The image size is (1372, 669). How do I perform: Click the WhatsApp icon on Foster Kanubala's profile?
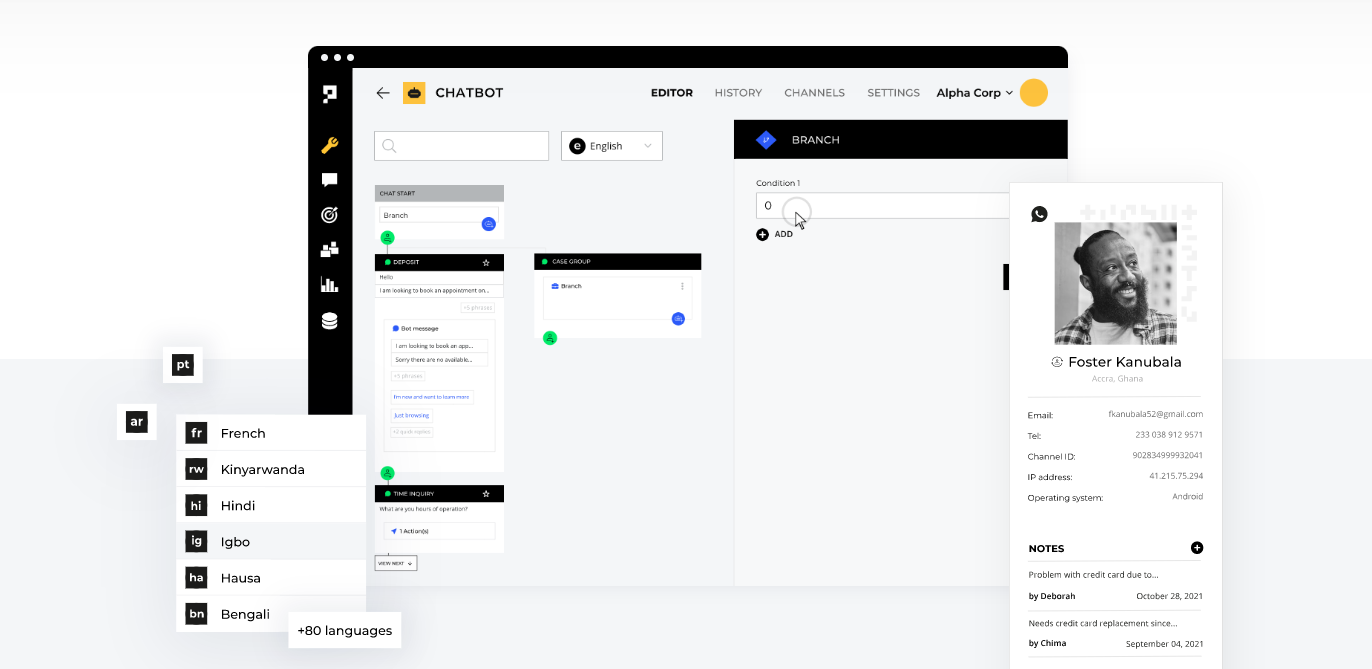click(1039, 214)
